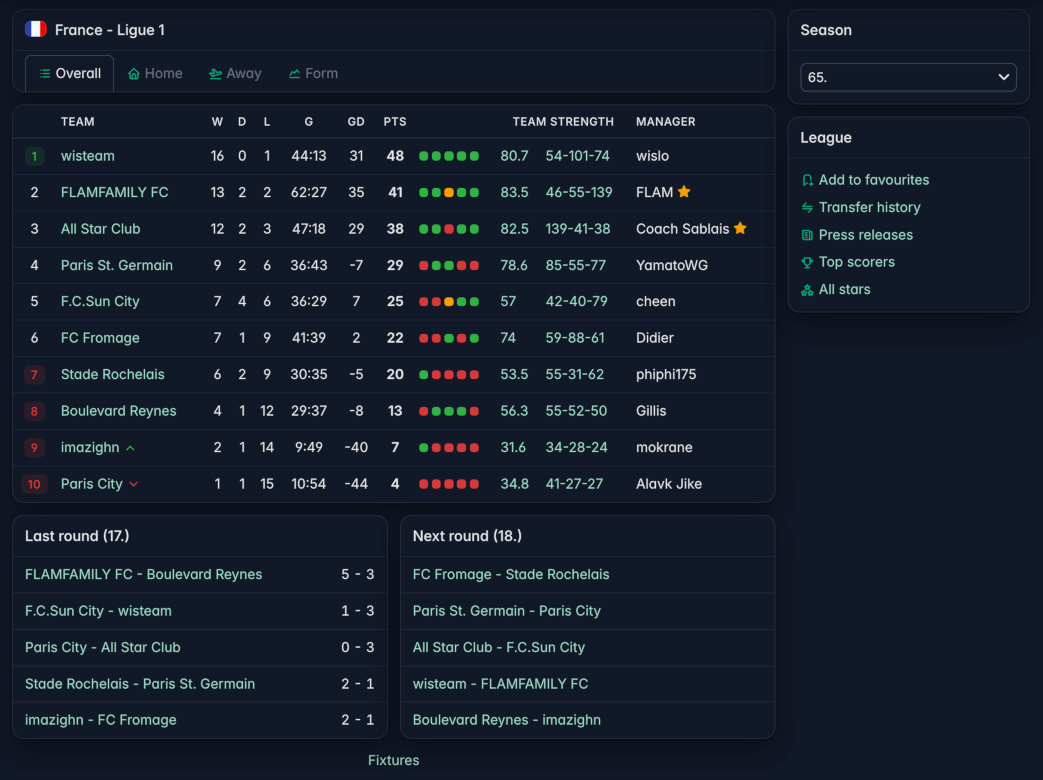1043x780 pixels.
Task: Switch to the Home standings tab
Action: (x=155, y=73)
